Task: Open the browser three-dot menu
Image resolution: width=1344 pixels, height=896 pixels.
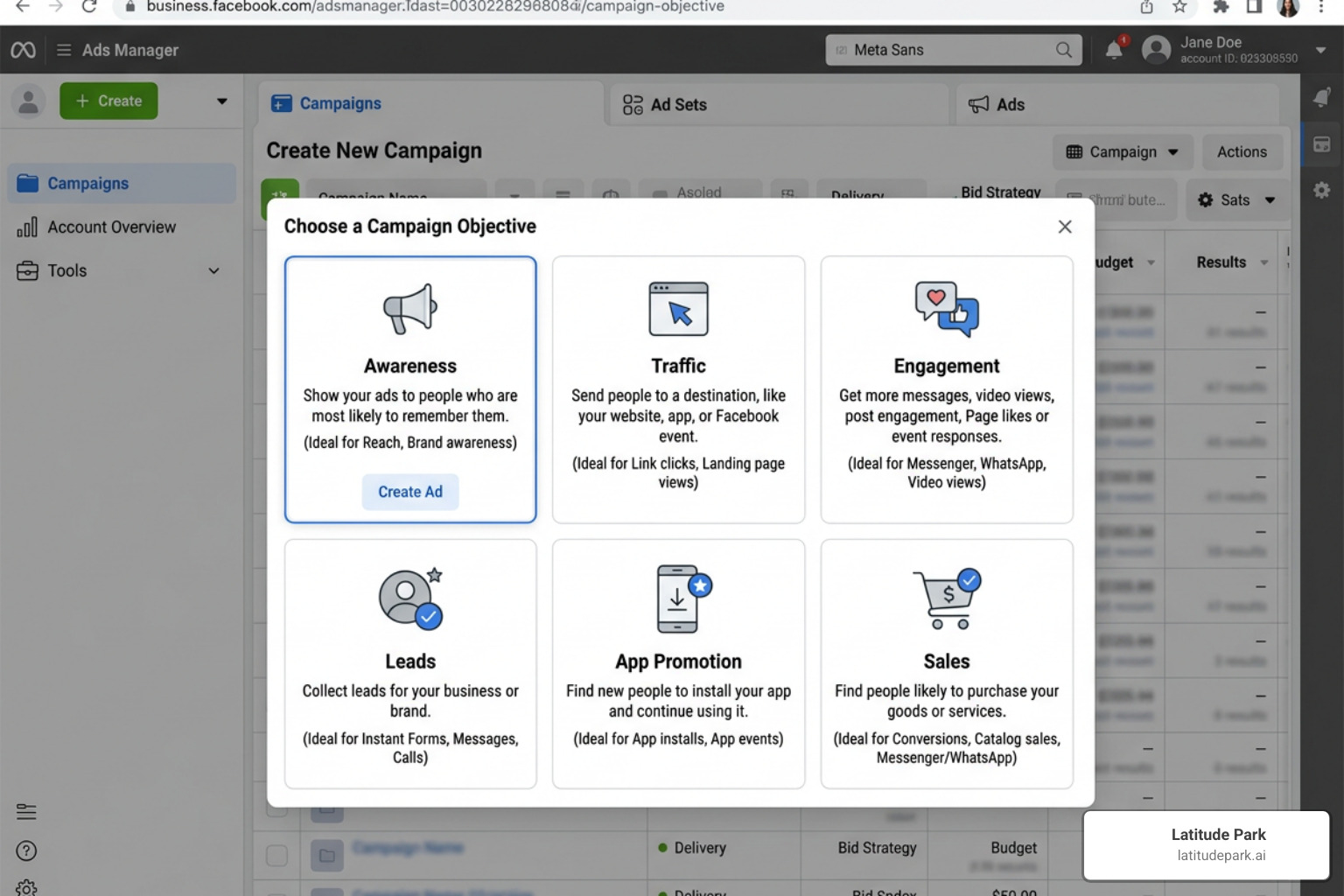Action: [x=1321, y=7]
